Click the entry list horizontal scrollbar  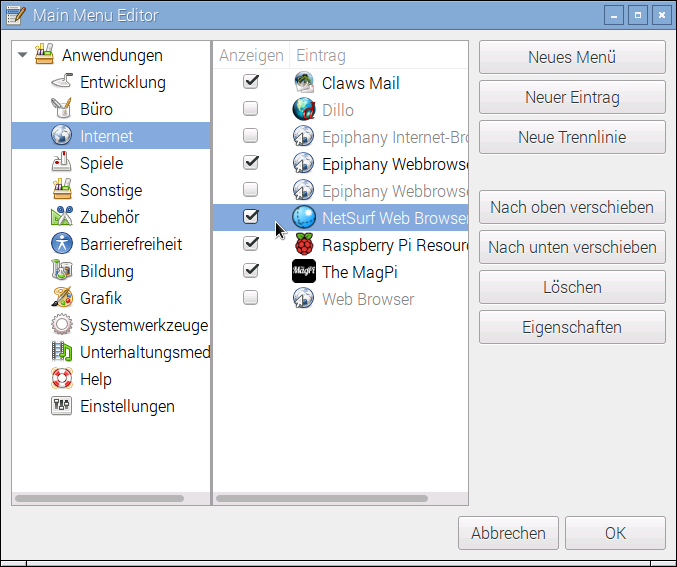pos(341,498)
